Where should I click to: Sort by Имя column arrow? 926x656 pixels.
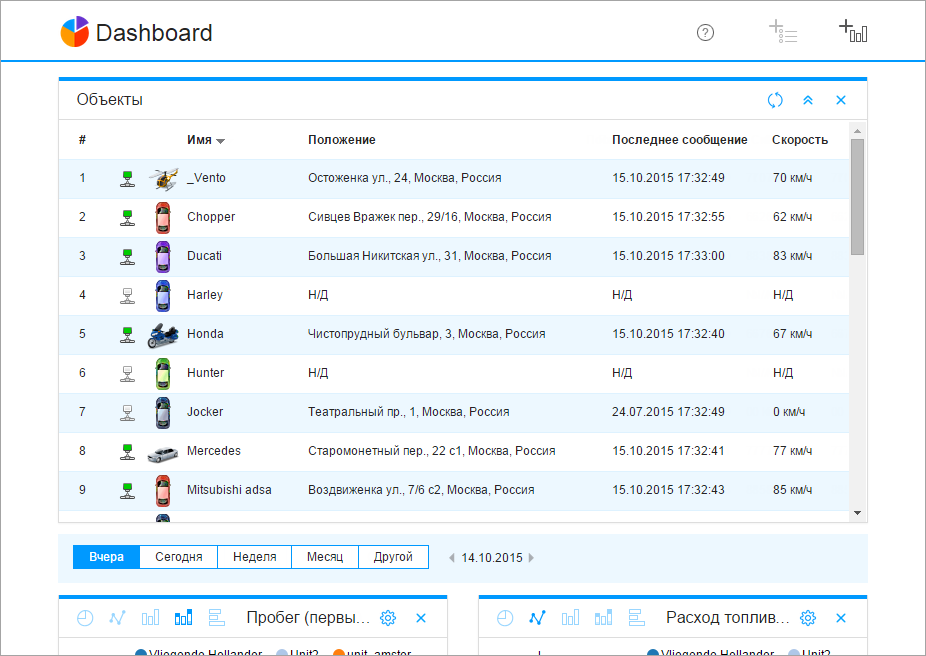pos(221,141)
